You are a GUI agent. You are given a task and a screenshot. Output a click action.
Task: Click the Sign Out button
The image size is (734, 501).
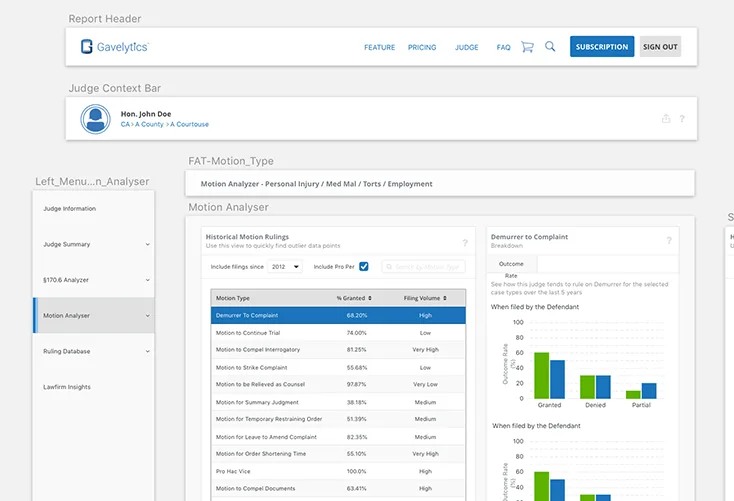(x=660, y=47)
